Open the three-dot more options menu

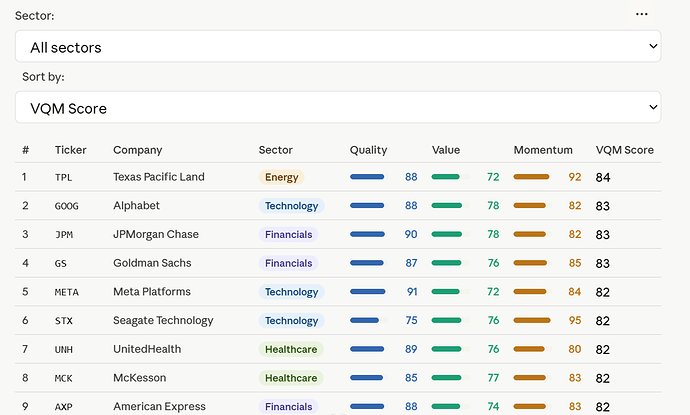point(641,14)
